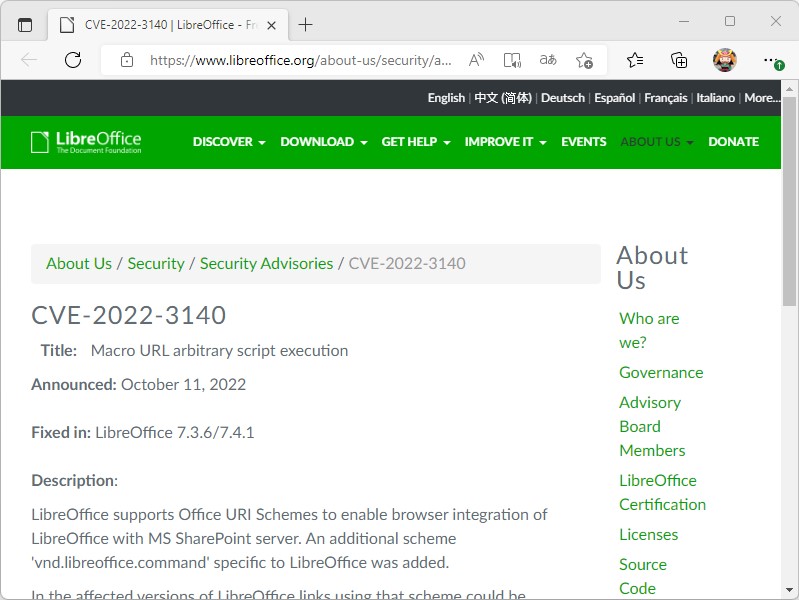Switch site language to Español

pyautogui.click(x=615, y=98)
